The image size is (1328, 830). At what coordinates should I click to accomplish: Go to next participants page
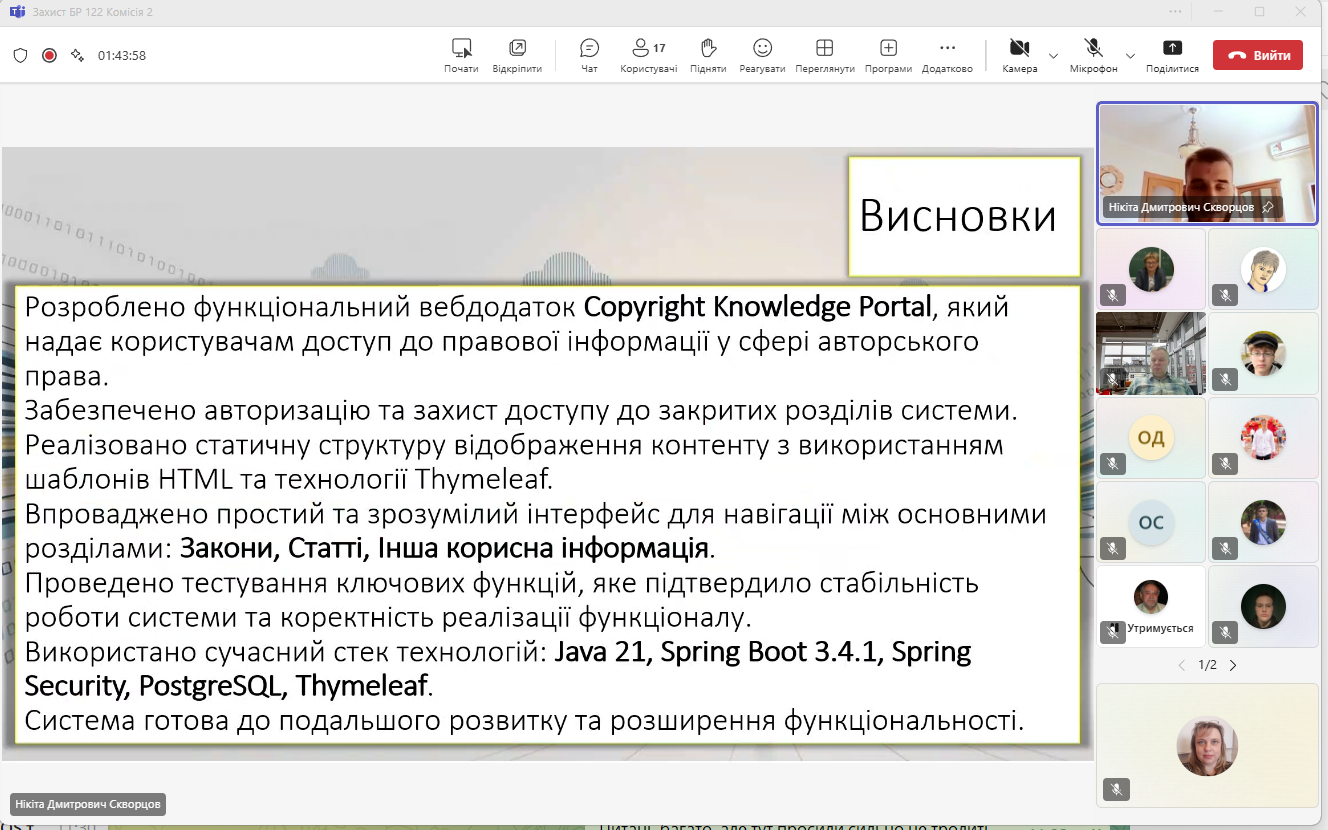pyautogui.click(x=1233, y=665)
